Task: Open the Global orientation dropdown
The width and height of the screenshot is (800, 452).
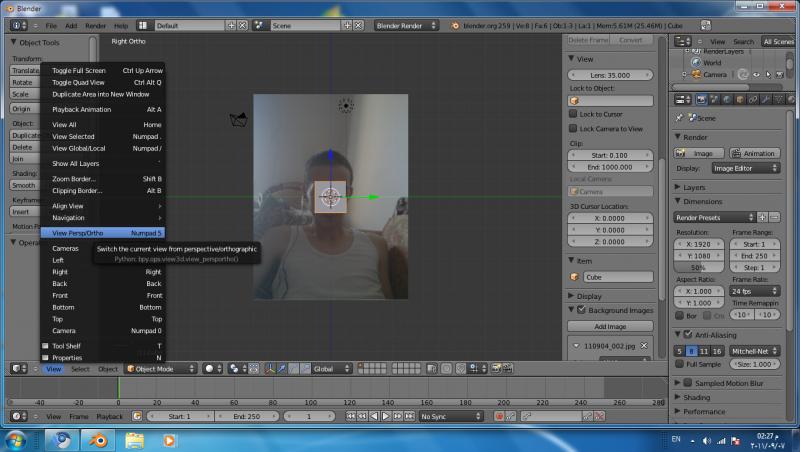Action: (x=331, y=368)
